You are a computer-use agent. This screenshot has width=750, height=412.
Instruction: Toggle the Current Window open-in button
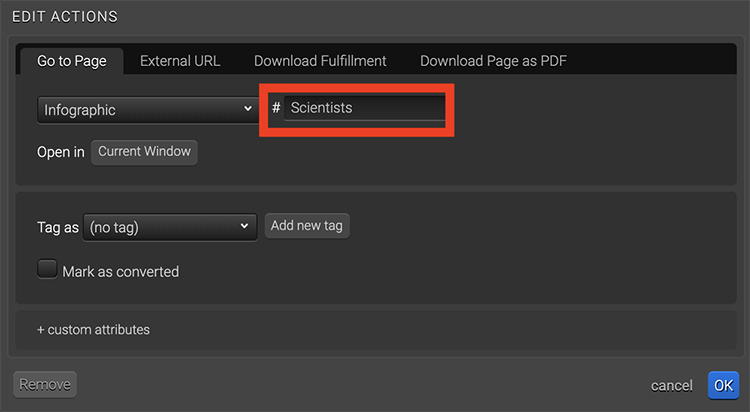144,152
